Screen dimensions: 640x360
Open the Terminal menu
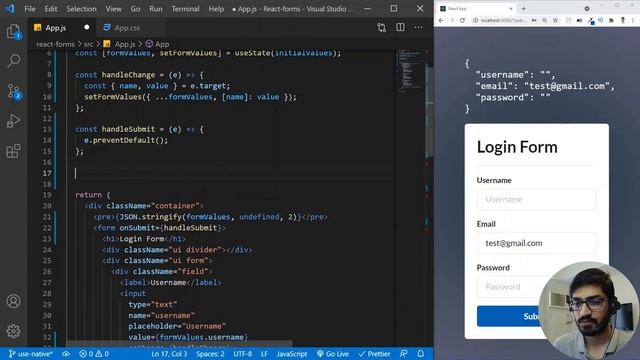click(185, 9)
